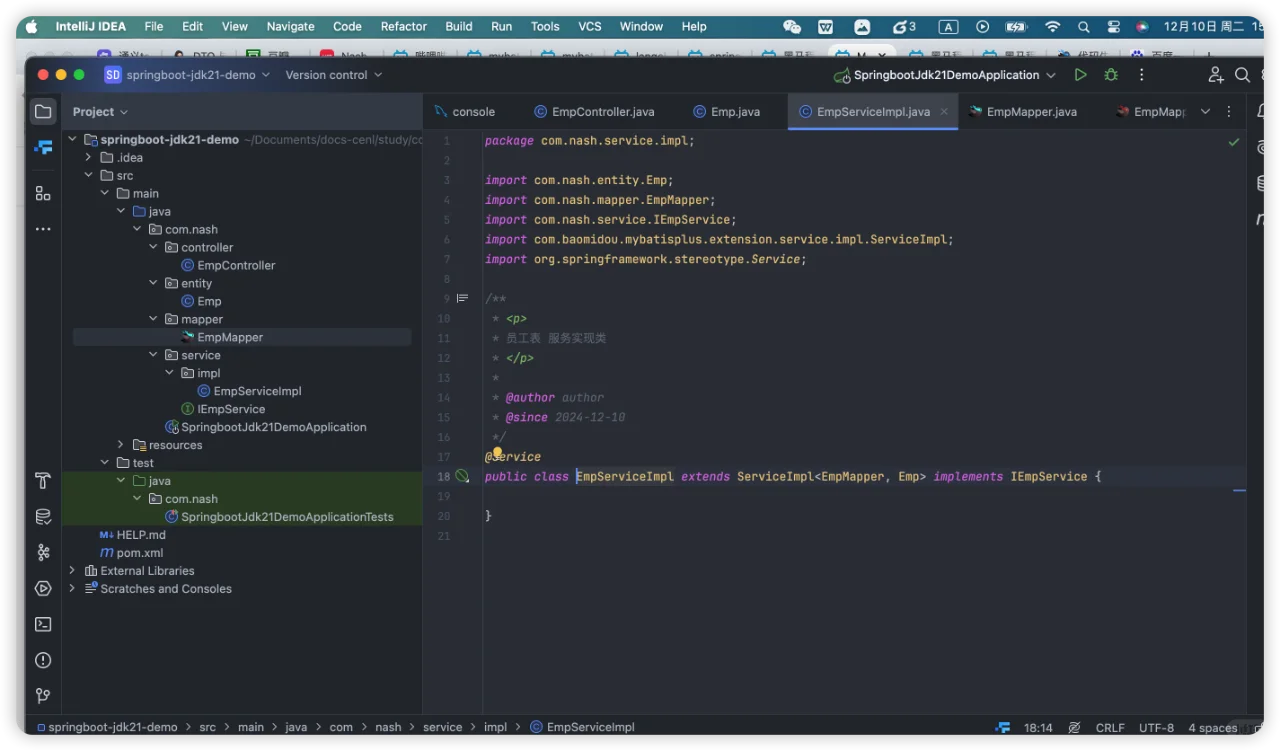This screenshot has width=1280, height=750.
Task: Click the Debug bug icon in toolbar
Action: coord(1111,75)
